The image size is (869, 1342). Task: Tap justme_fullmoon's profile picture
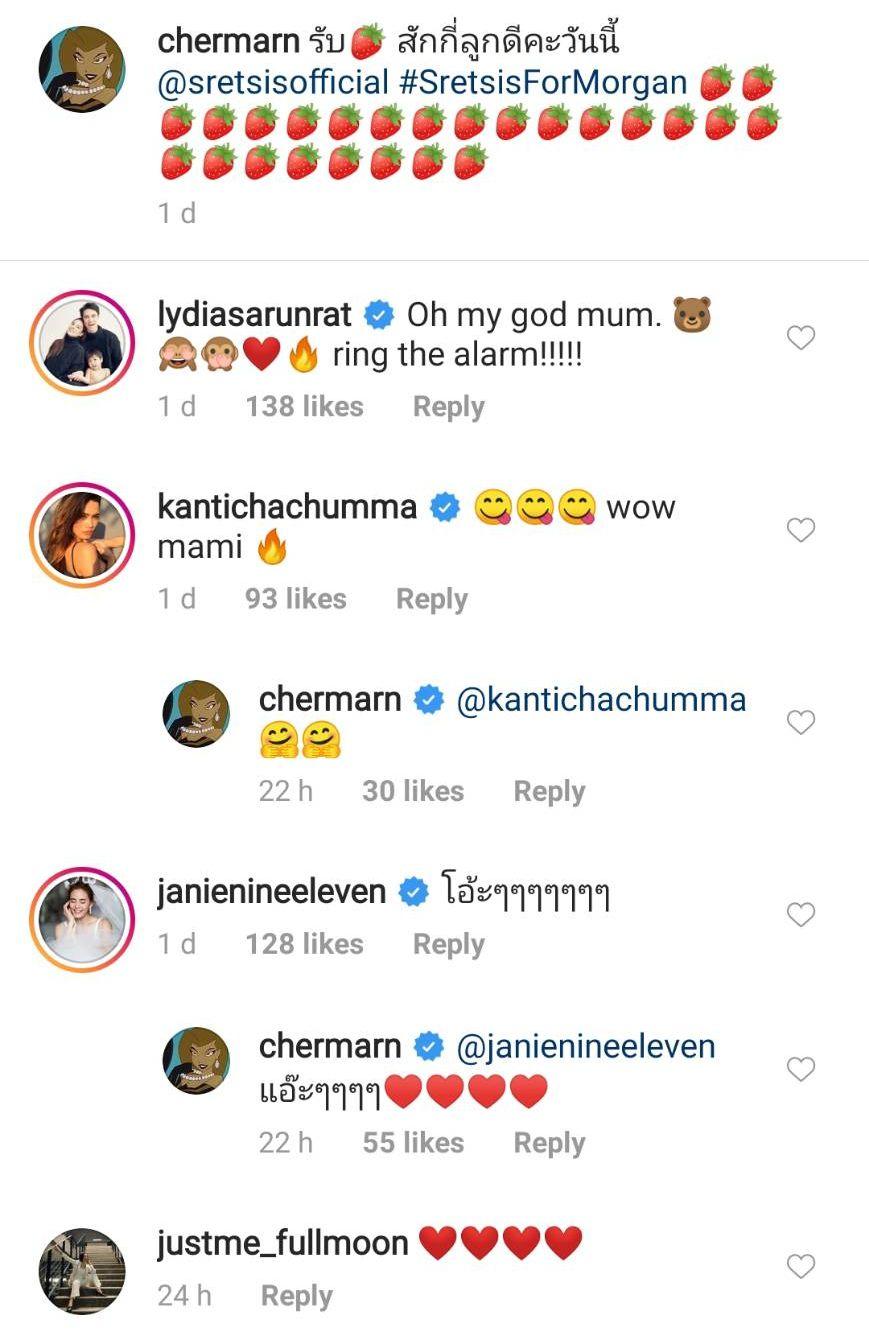pos(82,1271)
